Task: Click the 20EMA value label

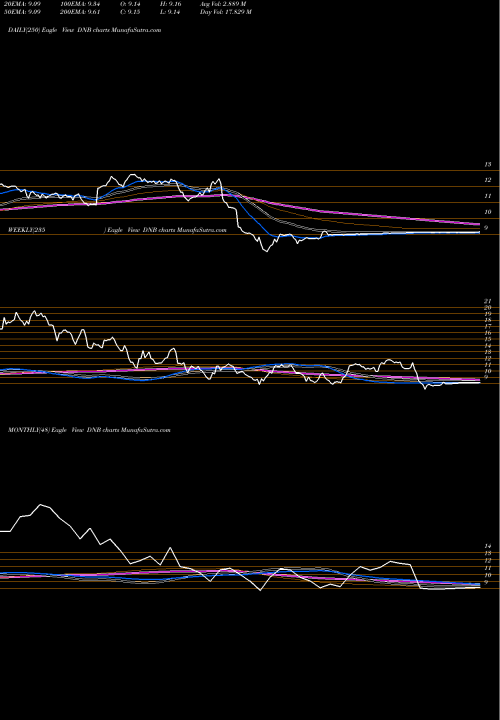Action: pos(22,4)
